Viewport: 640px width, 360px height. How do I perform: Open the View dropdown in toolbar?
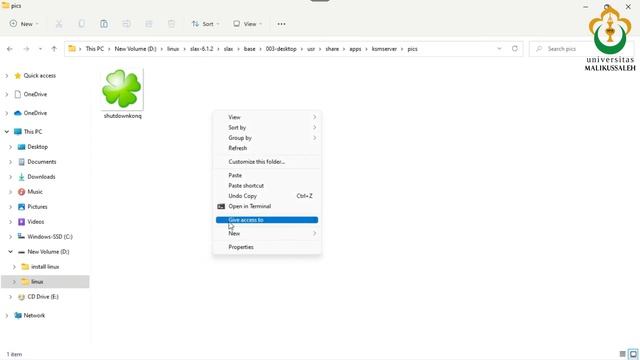pyautogui.click(x=247, y=24)
